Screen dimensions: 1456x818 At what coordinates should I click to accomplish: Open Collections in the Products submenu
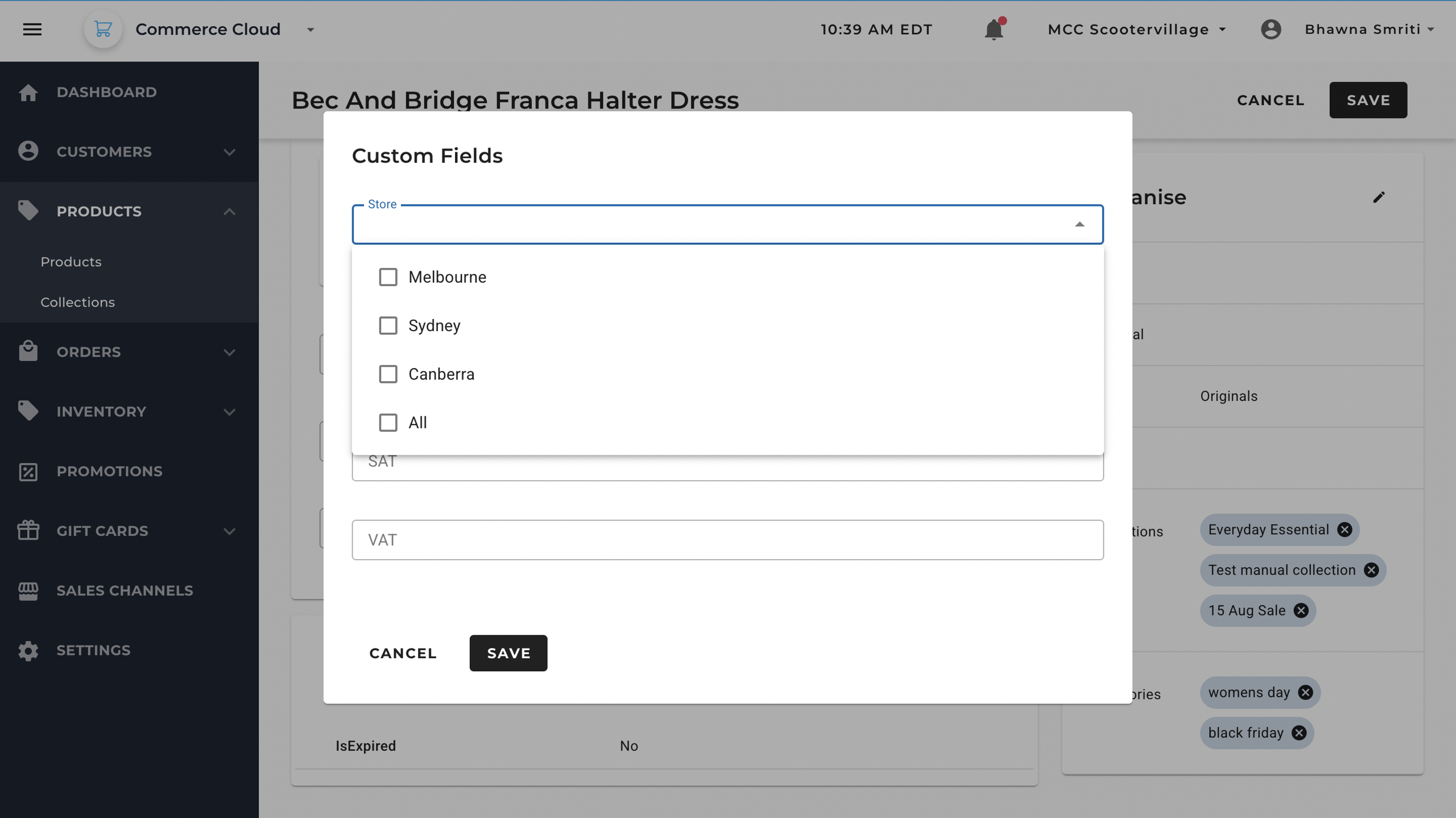point(77,302)
